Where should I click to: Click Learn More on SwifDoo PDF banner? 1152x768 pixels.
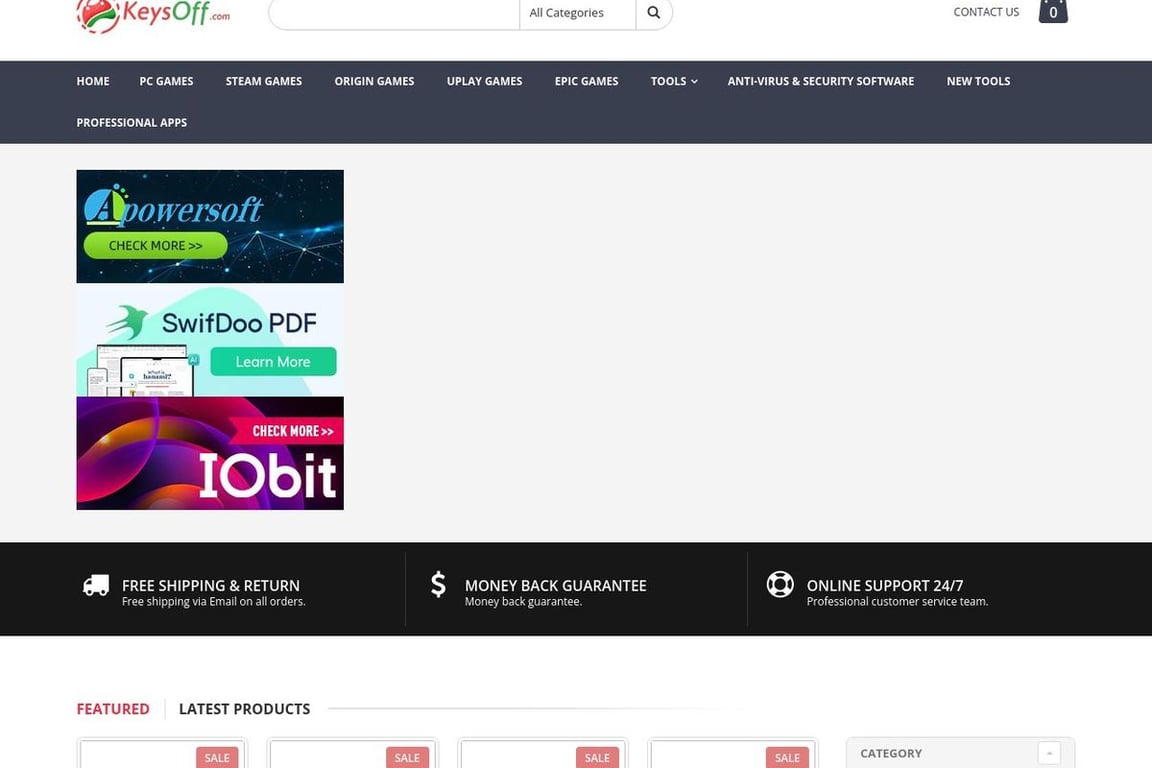[273, 362]
